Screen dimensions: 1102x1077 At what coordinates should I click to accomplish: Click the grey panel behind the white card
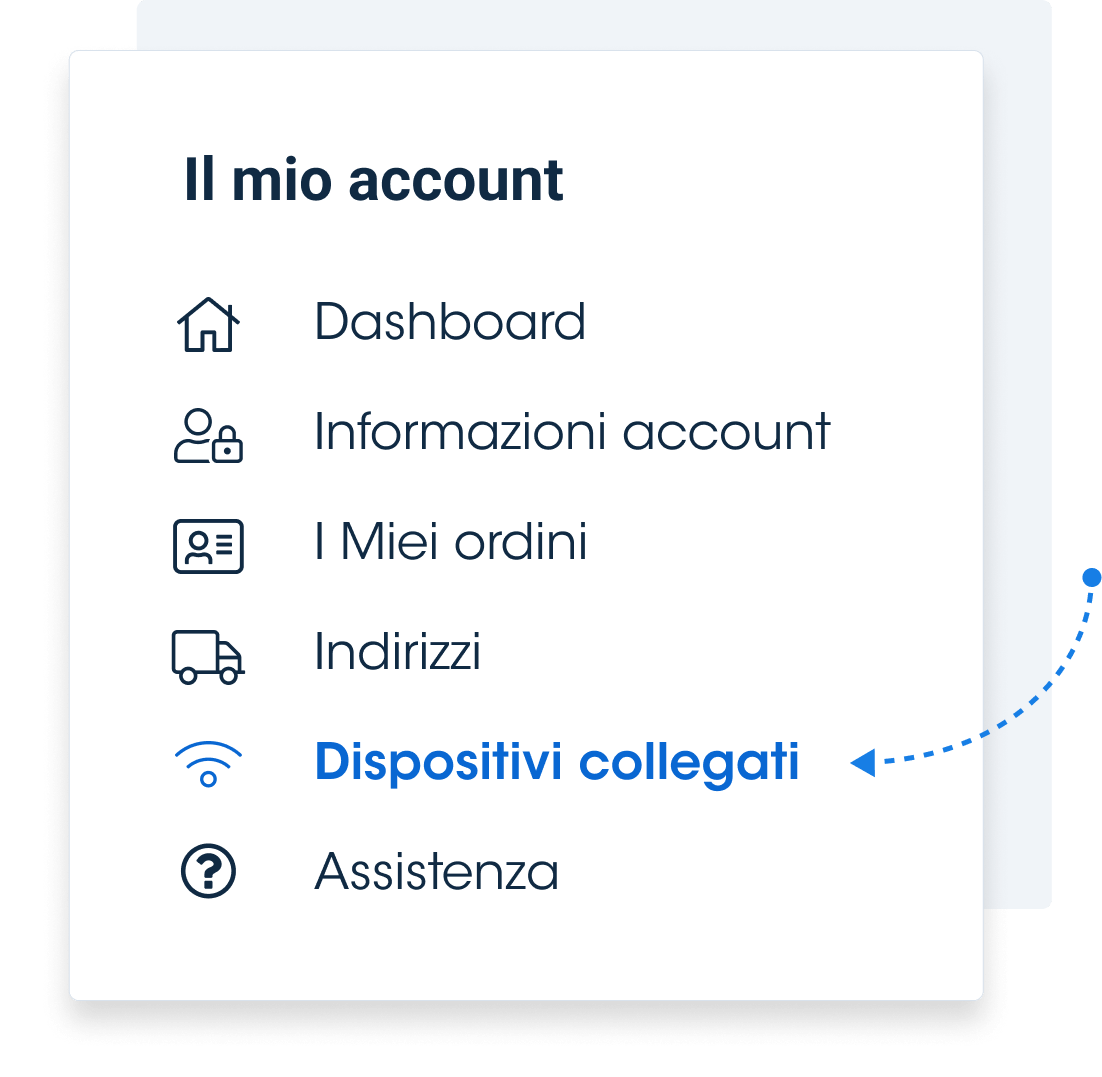[1018, 422]
